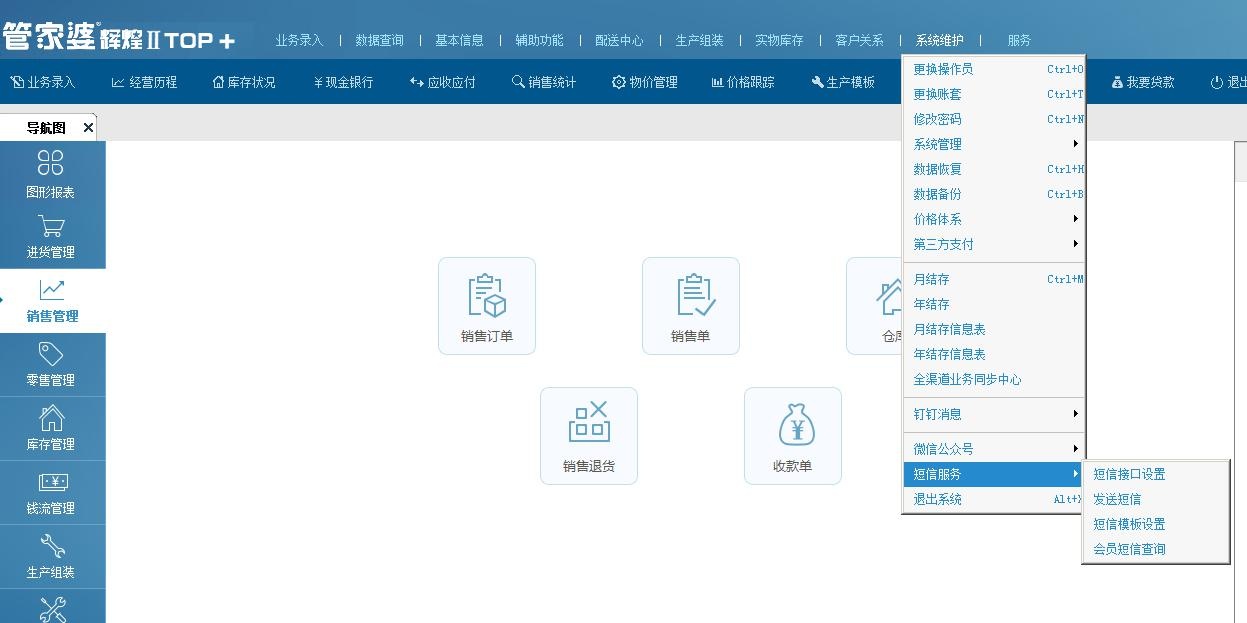1247x623 pixels.
Task: Choose 发送短信 from the submenu
Action: 1117,499
